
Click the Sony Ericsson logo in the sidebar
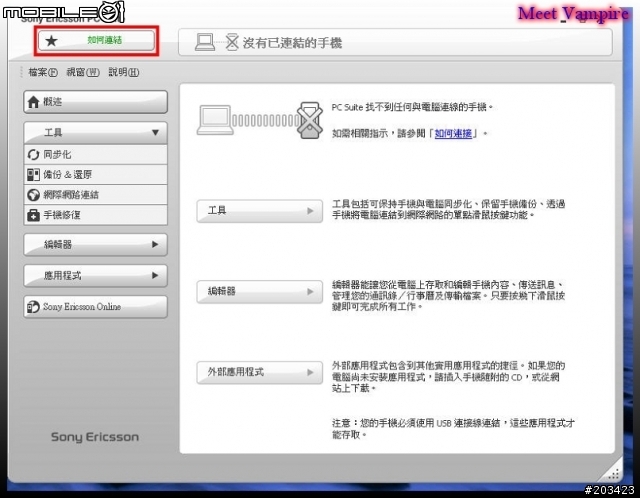95,437
